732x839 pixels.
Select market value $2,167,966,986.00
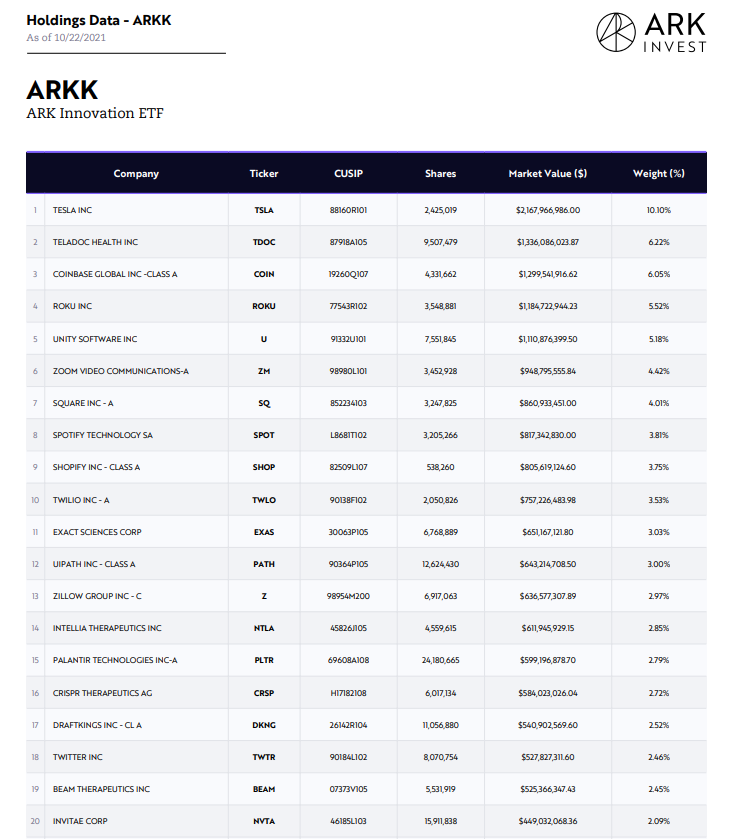(x=548, y=210)
